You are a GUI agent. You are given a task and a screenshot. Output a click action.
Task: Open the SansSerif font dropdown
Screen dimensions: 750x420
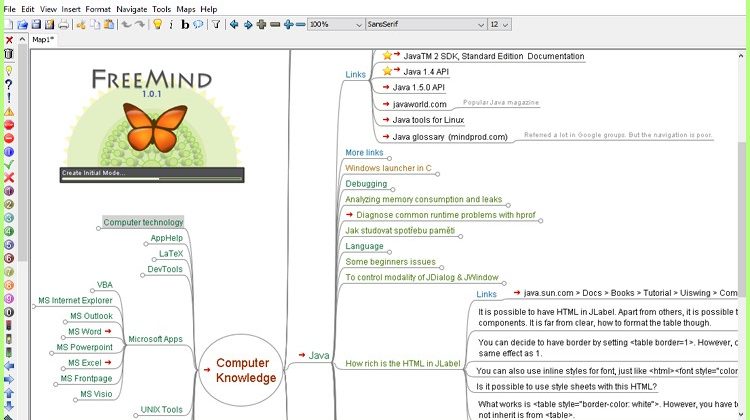pos(426,24)
